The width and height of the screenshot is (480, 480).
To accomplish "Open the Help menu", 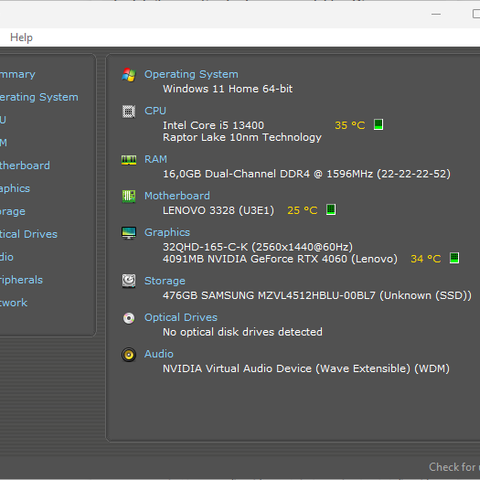I will point(21,37).
